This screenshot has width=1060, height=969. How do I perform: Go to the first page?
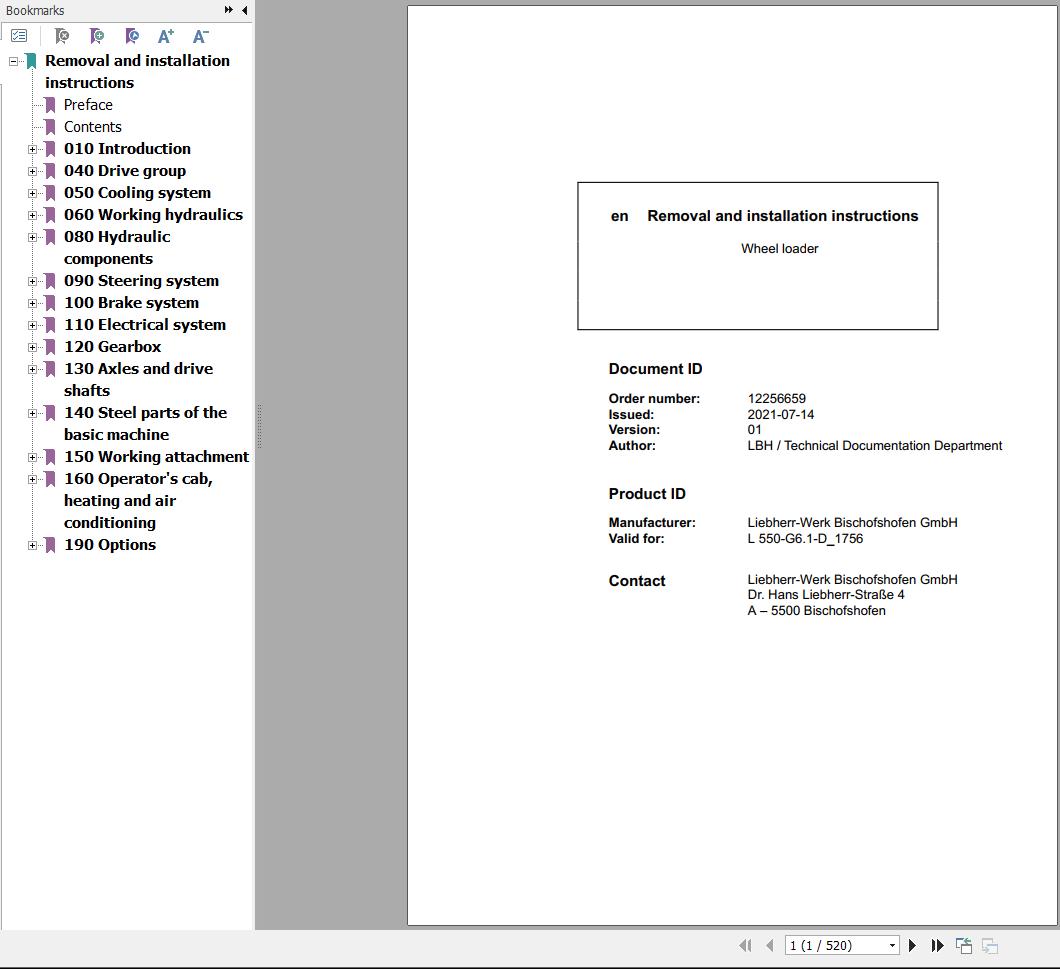coord(745,945)
